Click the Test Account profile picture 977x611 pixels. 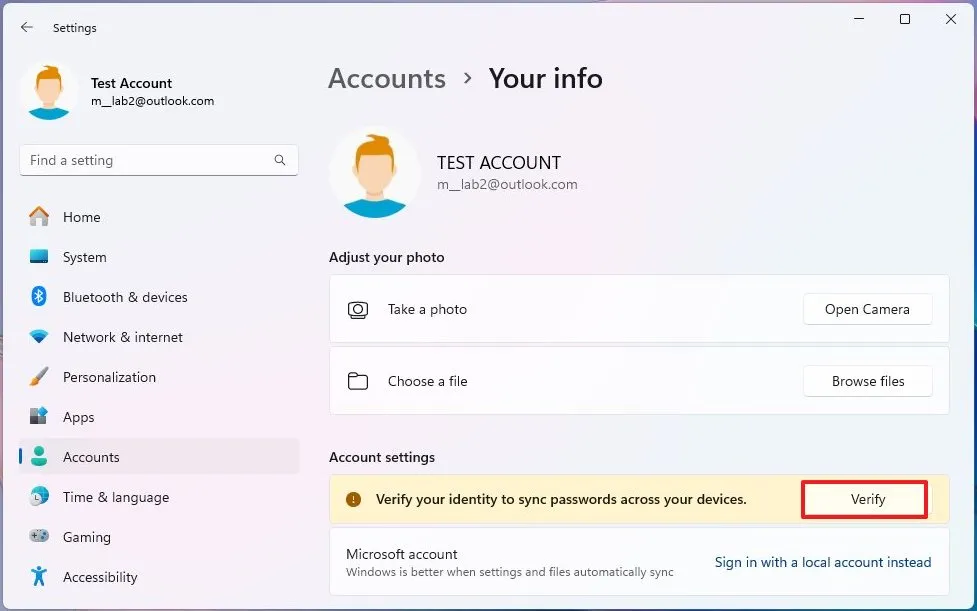(x=48, y=91)
